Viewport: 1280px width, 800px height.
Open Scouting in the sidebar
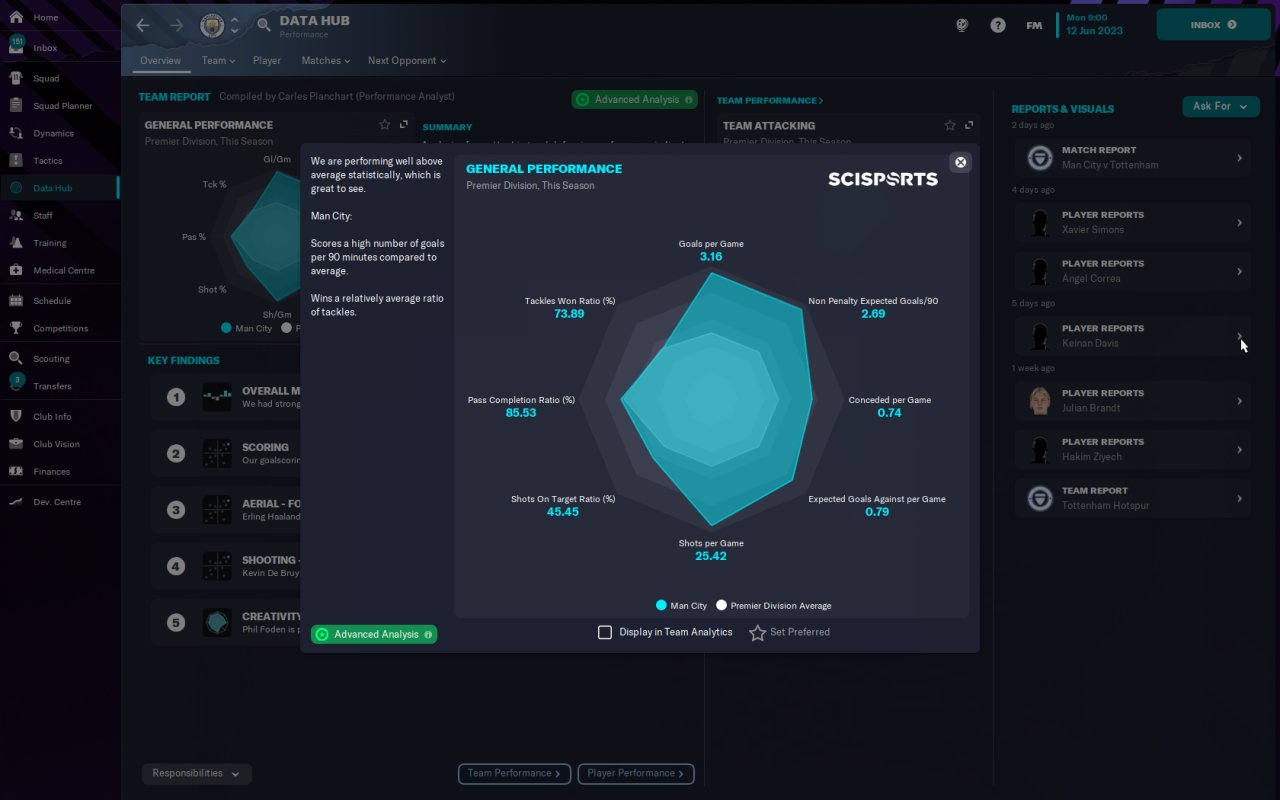click(60, 358)
